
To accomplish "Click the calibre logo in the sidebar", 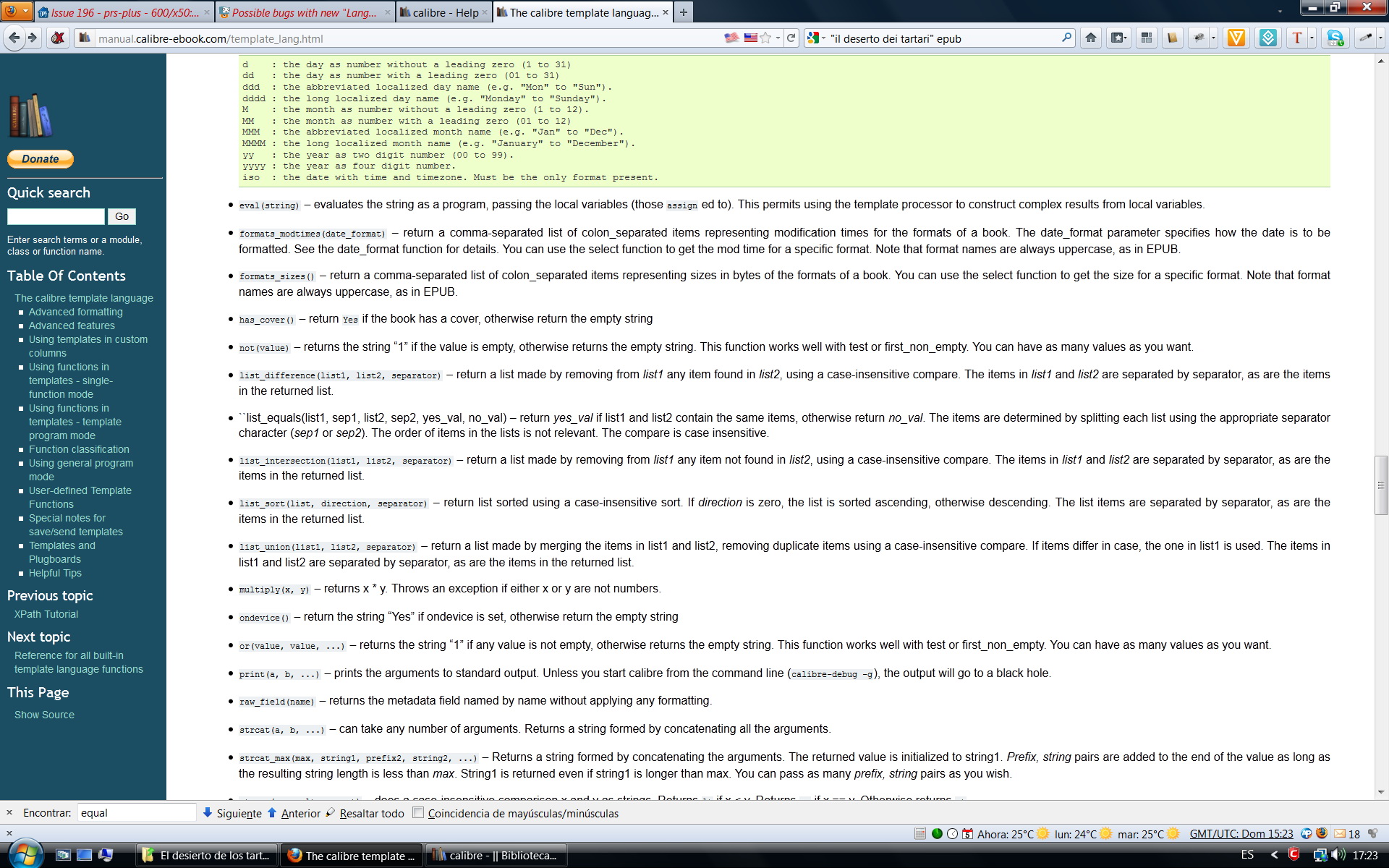I will [x=30, y=116].
